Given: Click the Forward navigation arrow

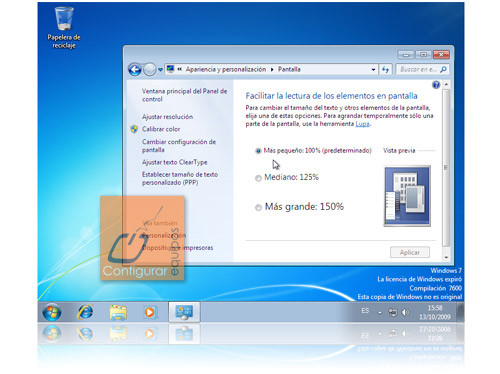Looking at the screenshot, I should click(150, 70).
